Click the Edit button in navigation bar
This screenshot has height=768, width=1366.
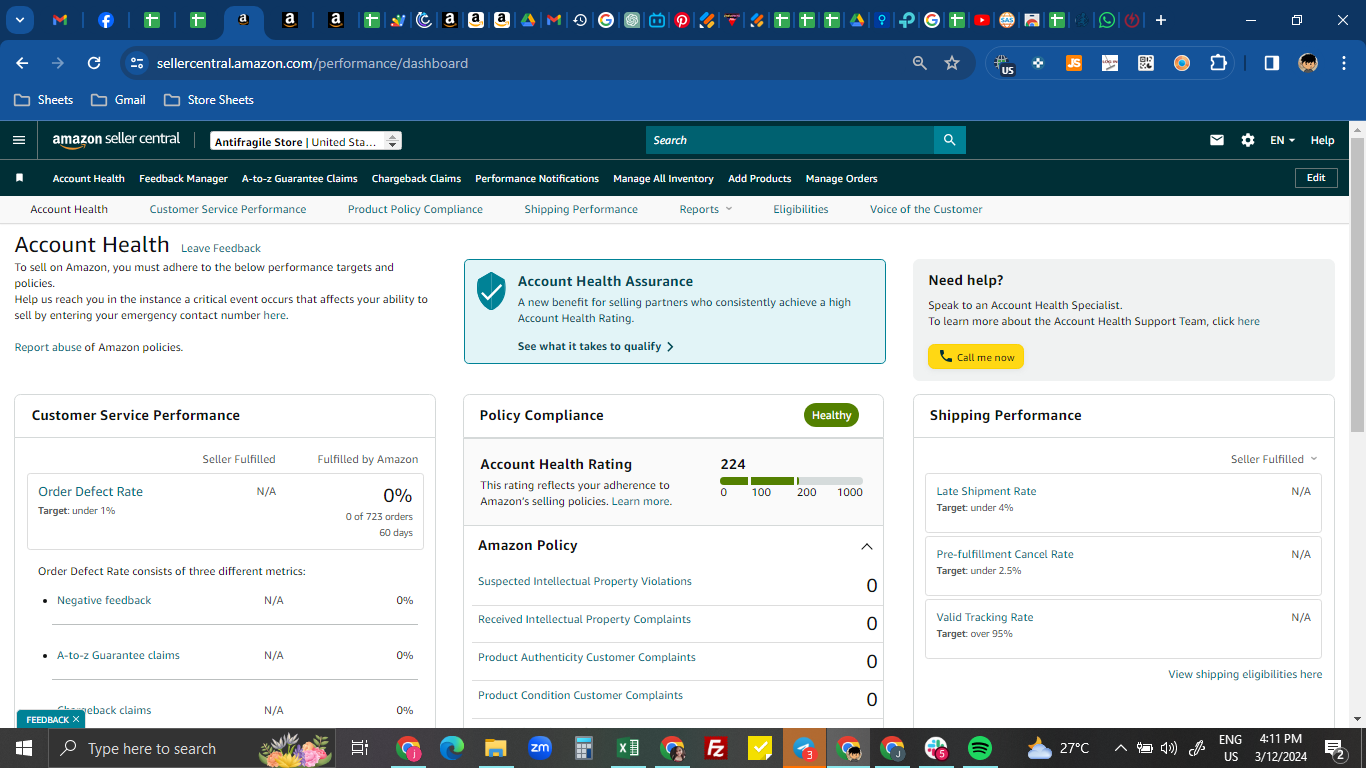[1316, 178]
